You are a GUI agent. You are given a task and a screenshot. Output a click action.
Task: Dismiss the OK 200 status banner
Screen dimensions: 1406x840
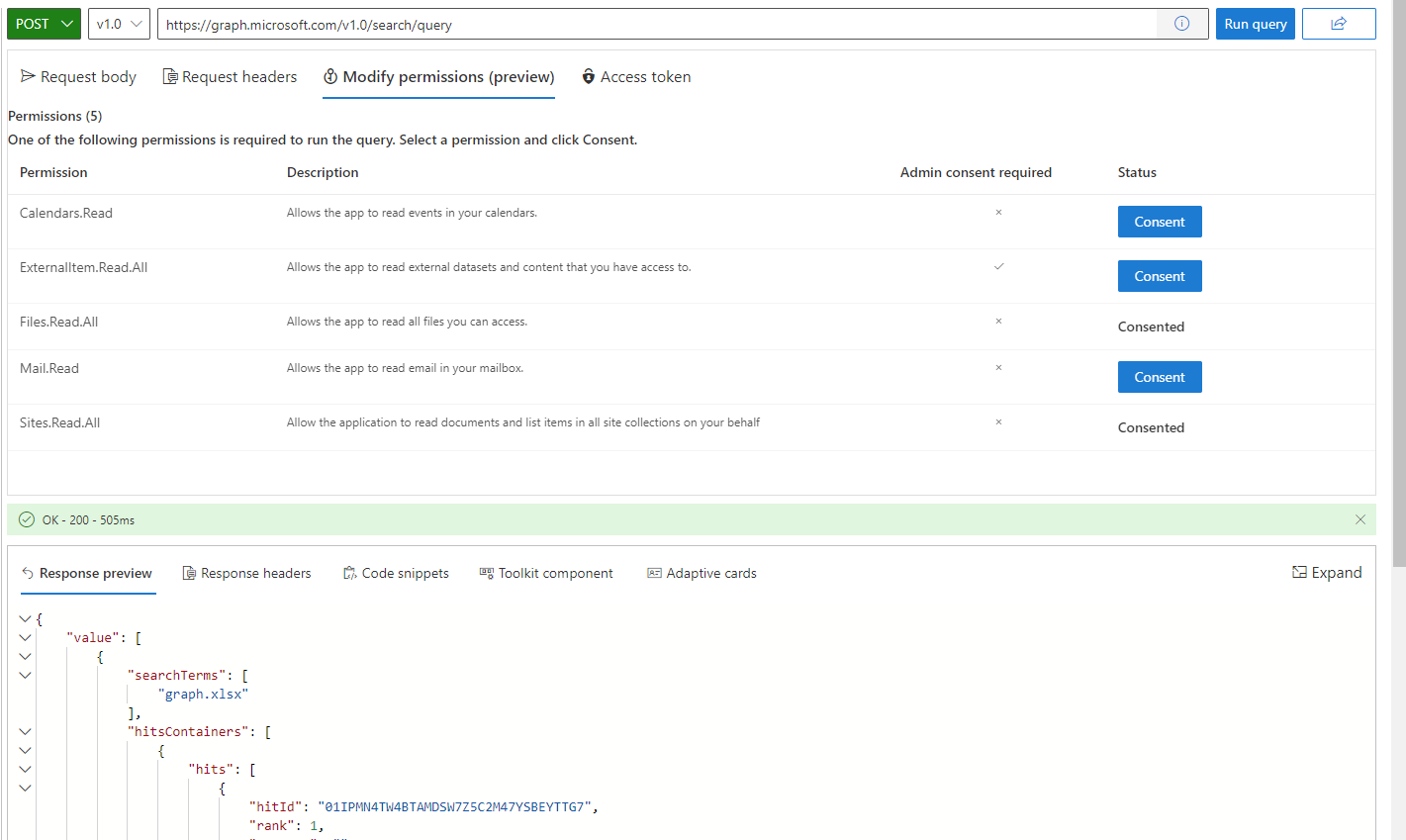(x=1360, y=519)
